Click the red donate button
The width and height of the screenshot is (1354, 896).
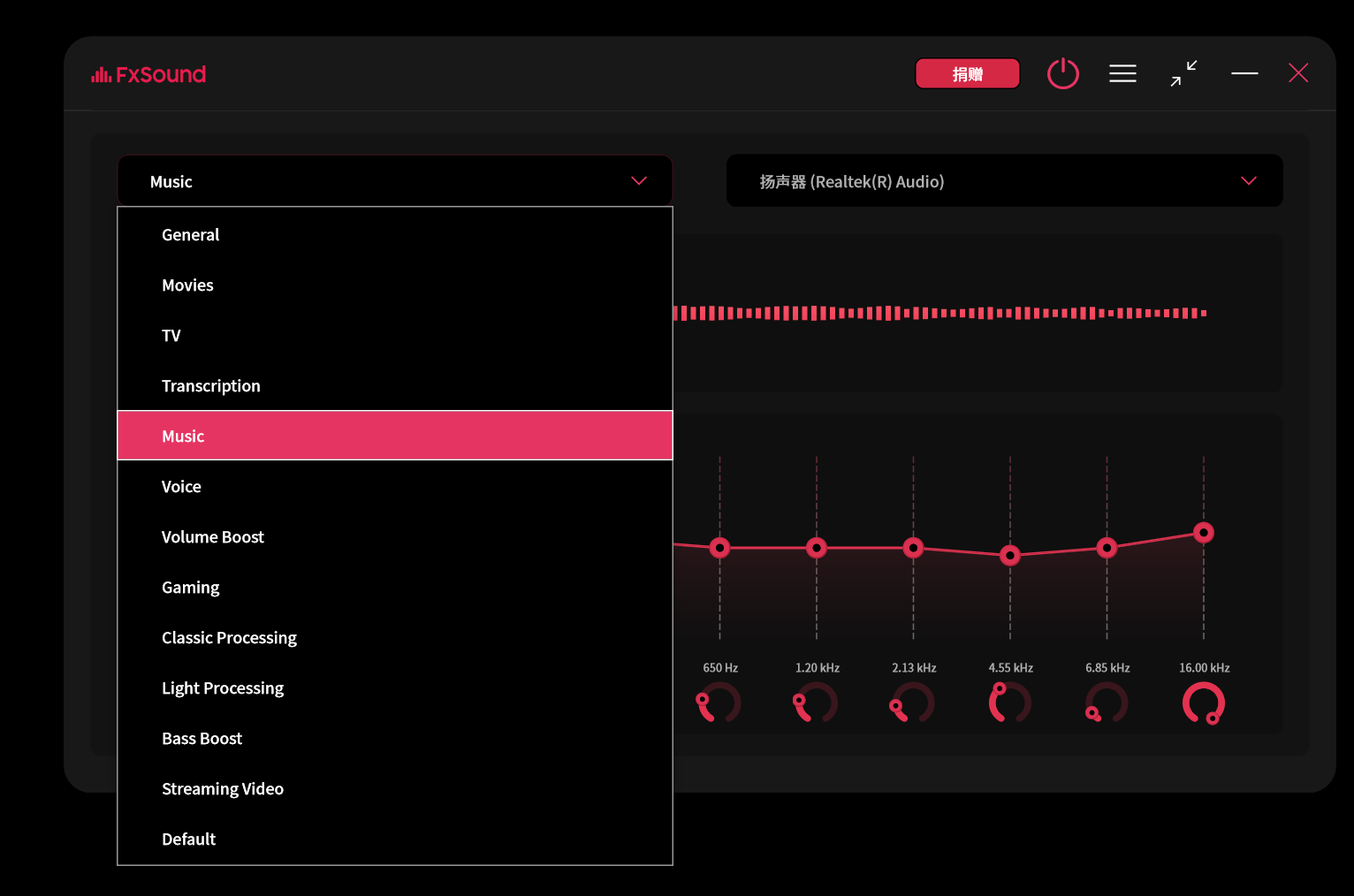click(968, 73)
